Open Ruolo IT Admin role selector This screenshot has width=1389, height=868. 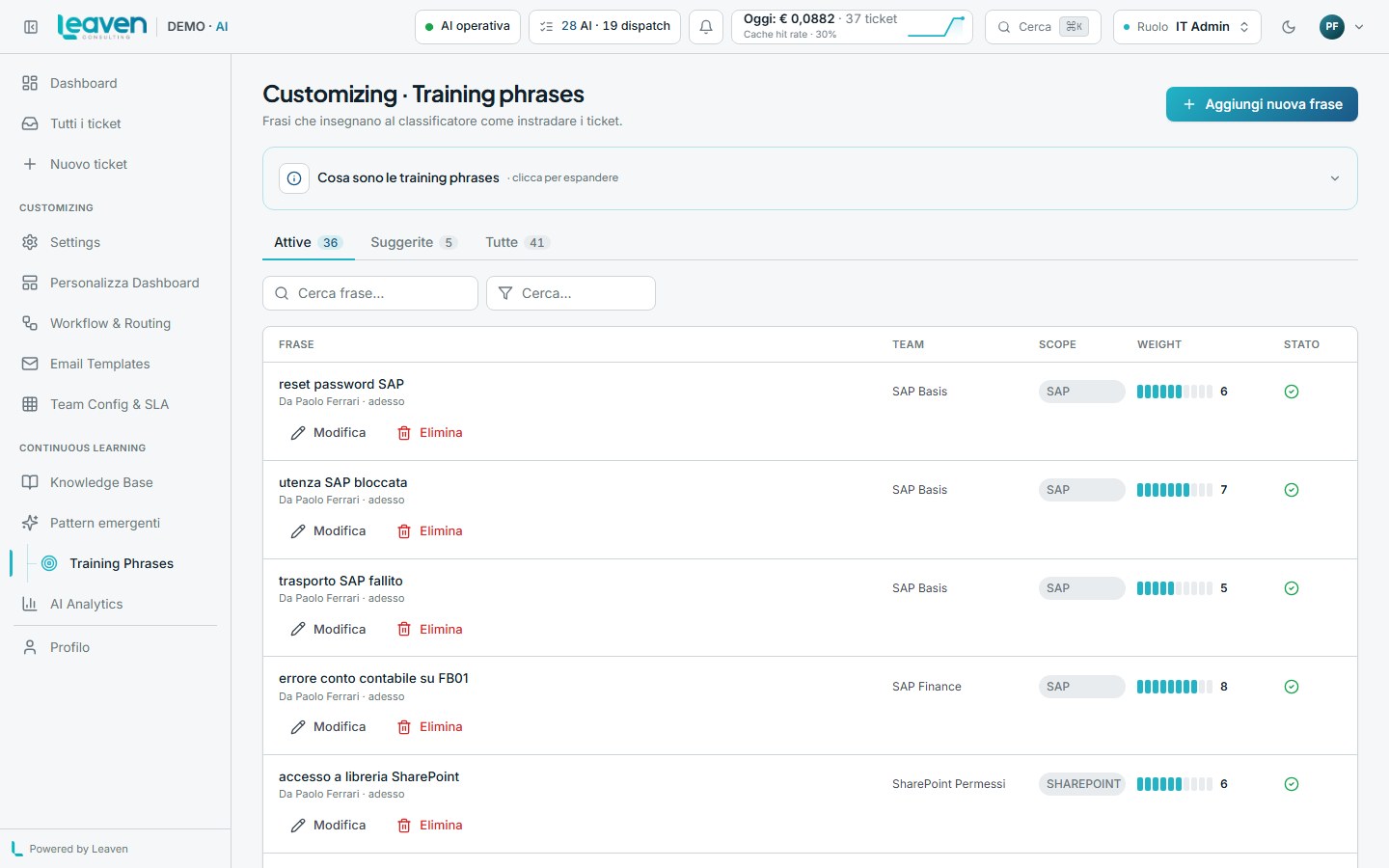(1187, 27)
